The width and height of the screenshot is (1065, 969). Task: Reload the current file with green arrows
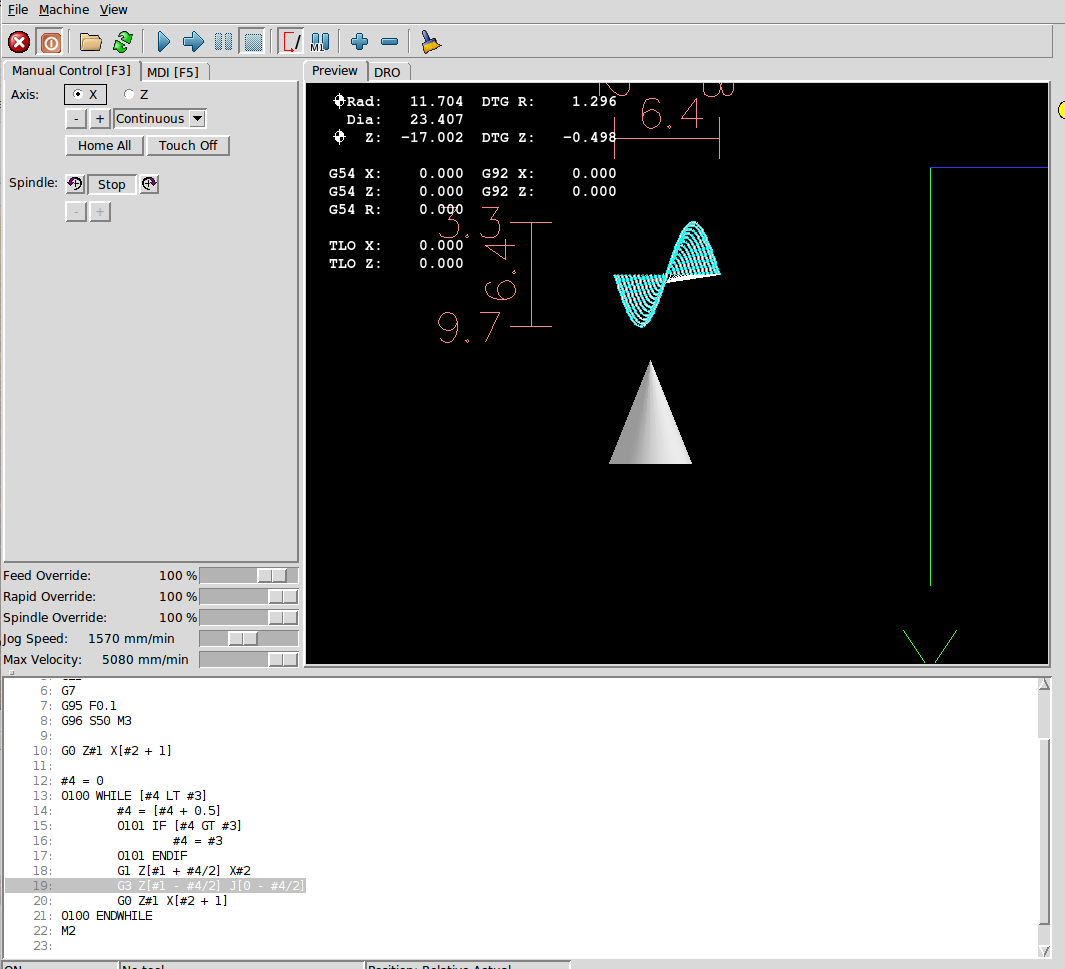pos(123,42)
